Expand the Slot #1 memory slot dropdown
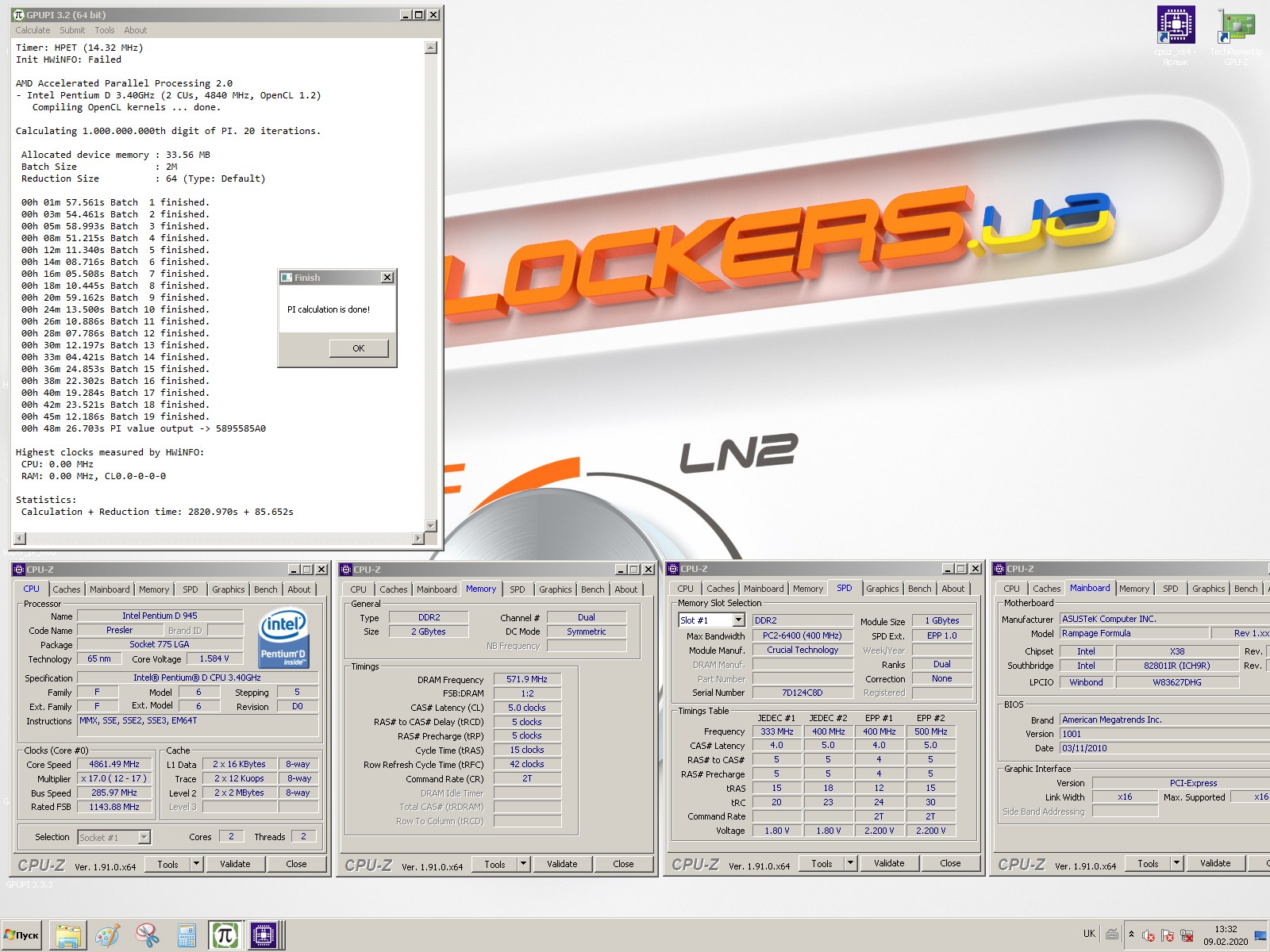The image size is (1270, 952). pos(738,620)
